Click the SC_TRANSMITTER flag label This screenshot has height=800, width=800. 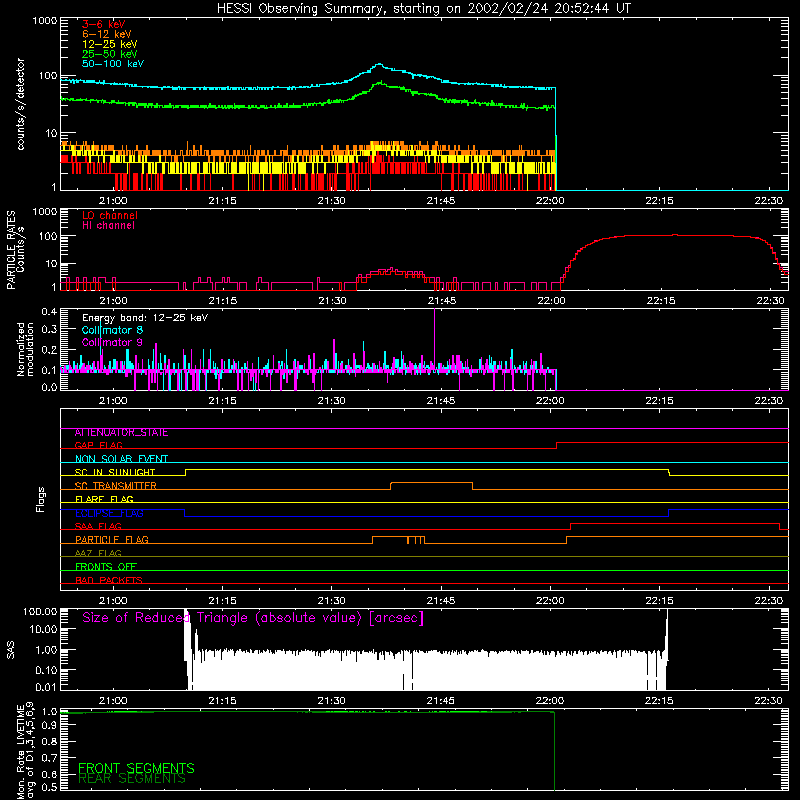tap(116, 485)
